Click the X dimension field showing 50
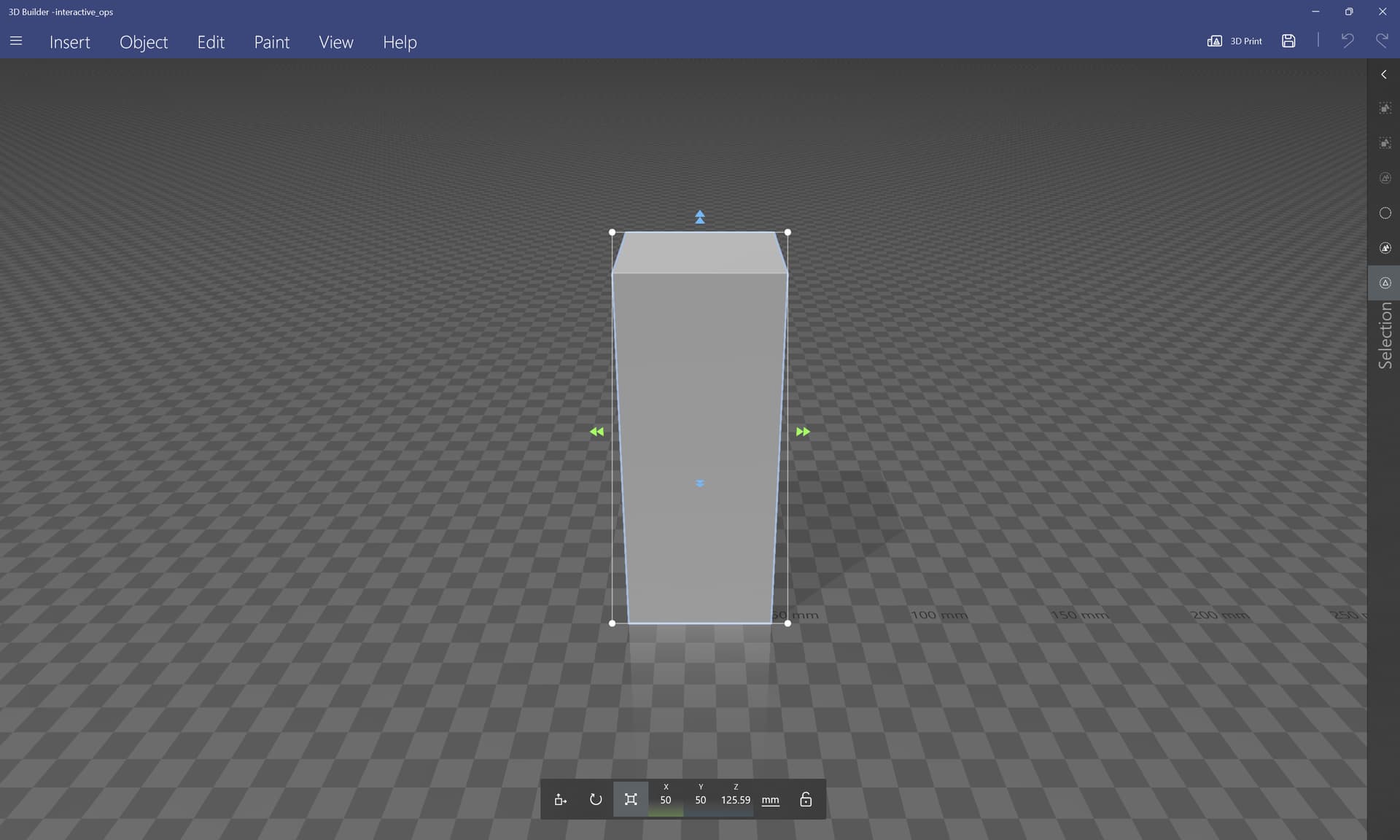This screenshot has width=1400, height=840. (666, 800)
